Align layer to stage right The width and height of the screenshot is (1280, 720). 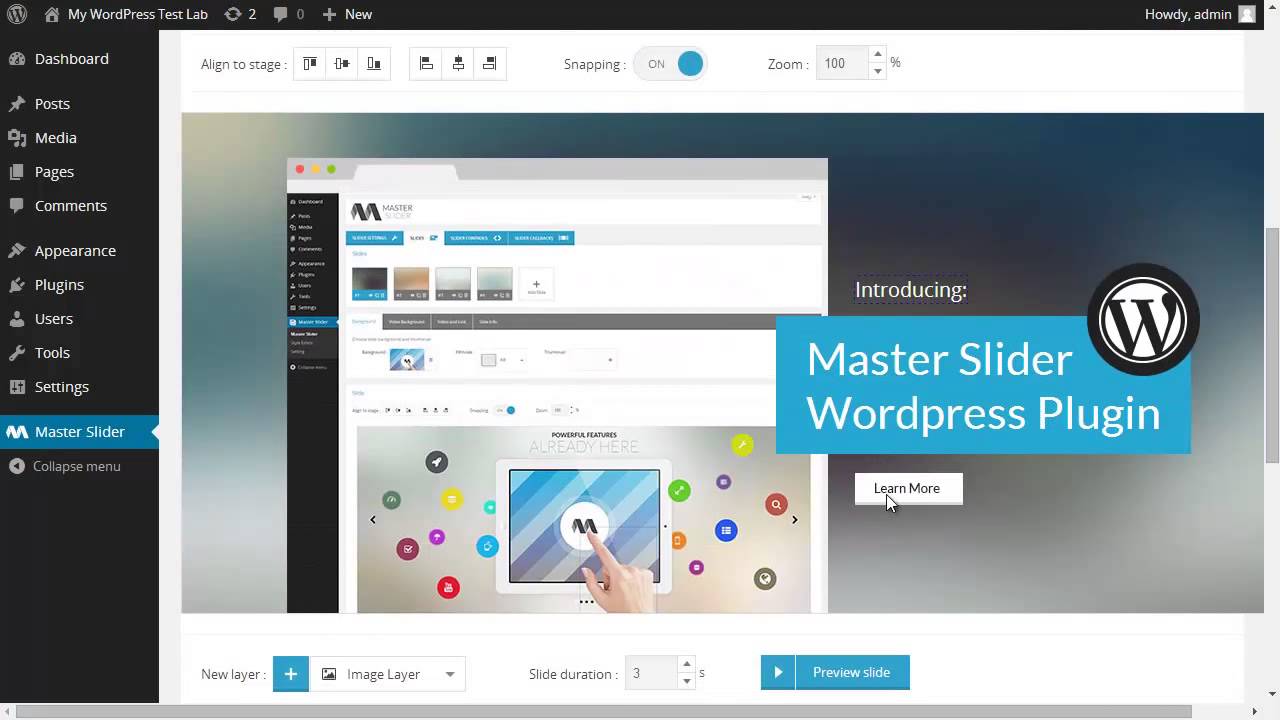click(x=489, y=64)
